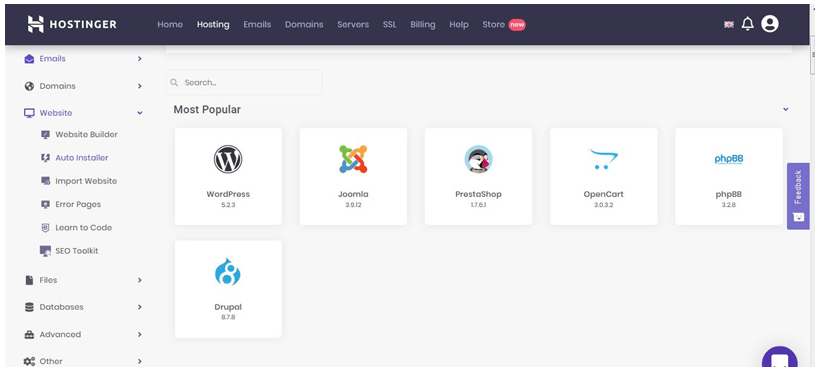Expand the Other sidebar chevron
The width and height of the screenshot is (815, 369).
point(139,361)
